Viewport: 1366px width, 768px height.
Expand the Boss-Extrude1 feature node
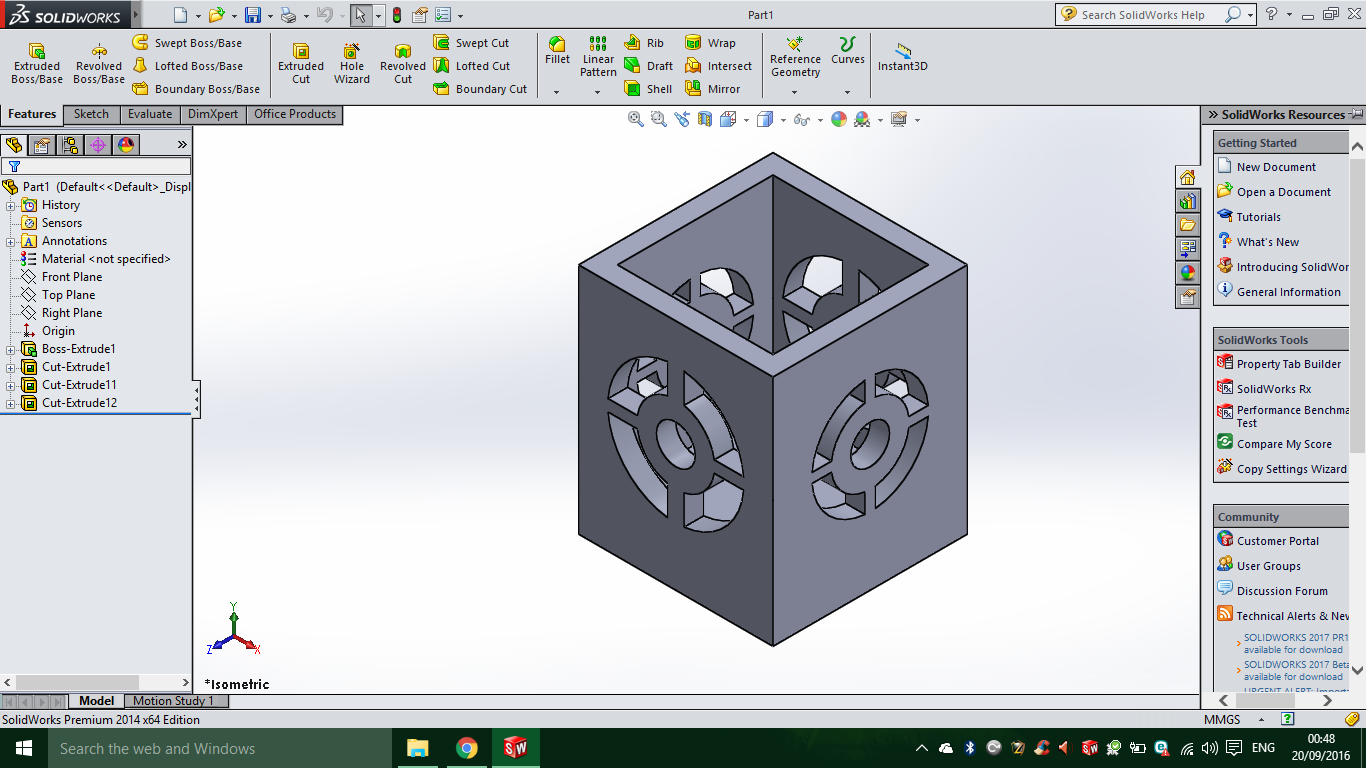click(11, 350)
